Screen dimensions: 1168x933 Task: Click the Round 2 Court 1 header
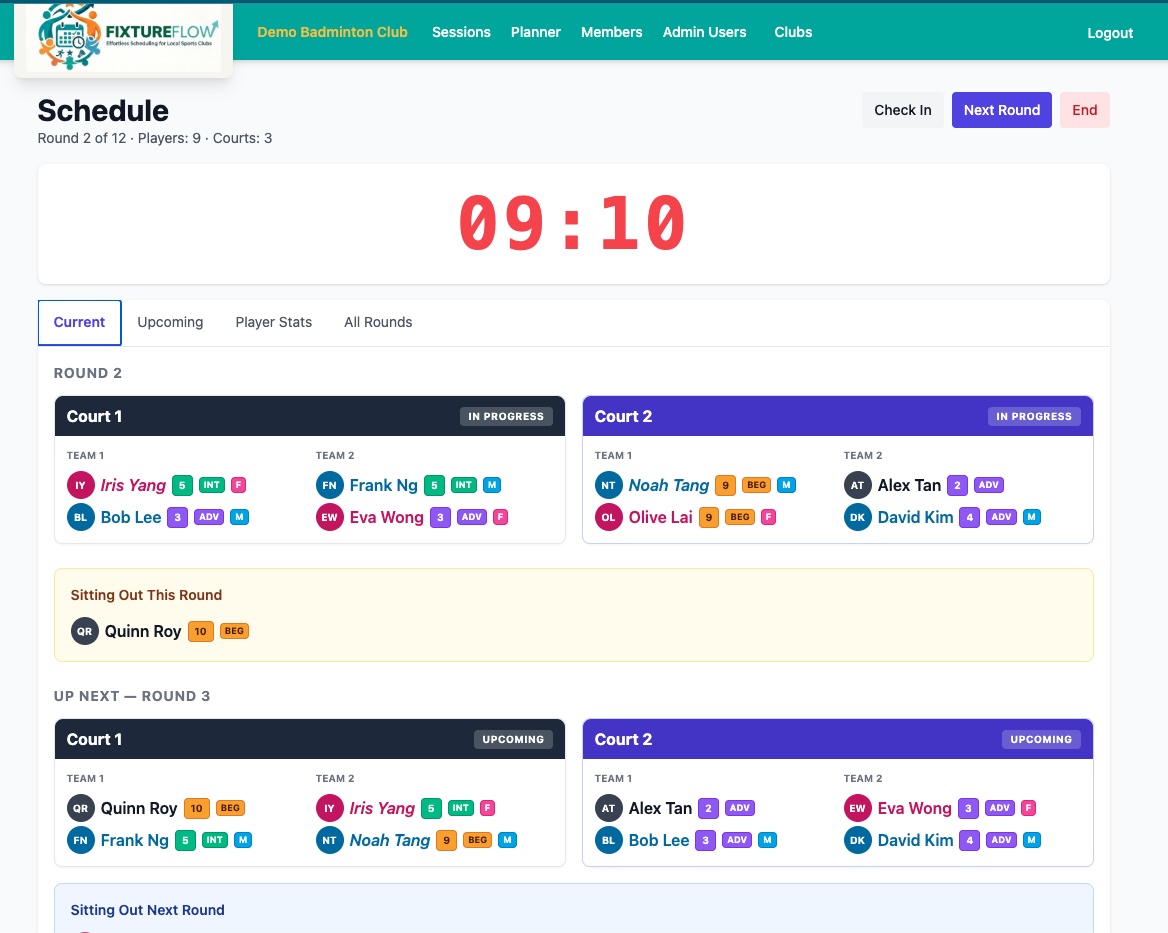310,416
